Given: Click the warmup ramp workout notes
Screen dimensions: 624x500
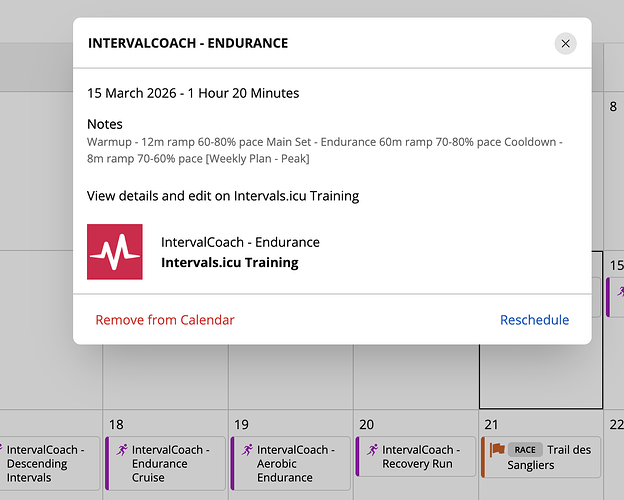Looking at the screenshot, I should click(x=325, y=150).
